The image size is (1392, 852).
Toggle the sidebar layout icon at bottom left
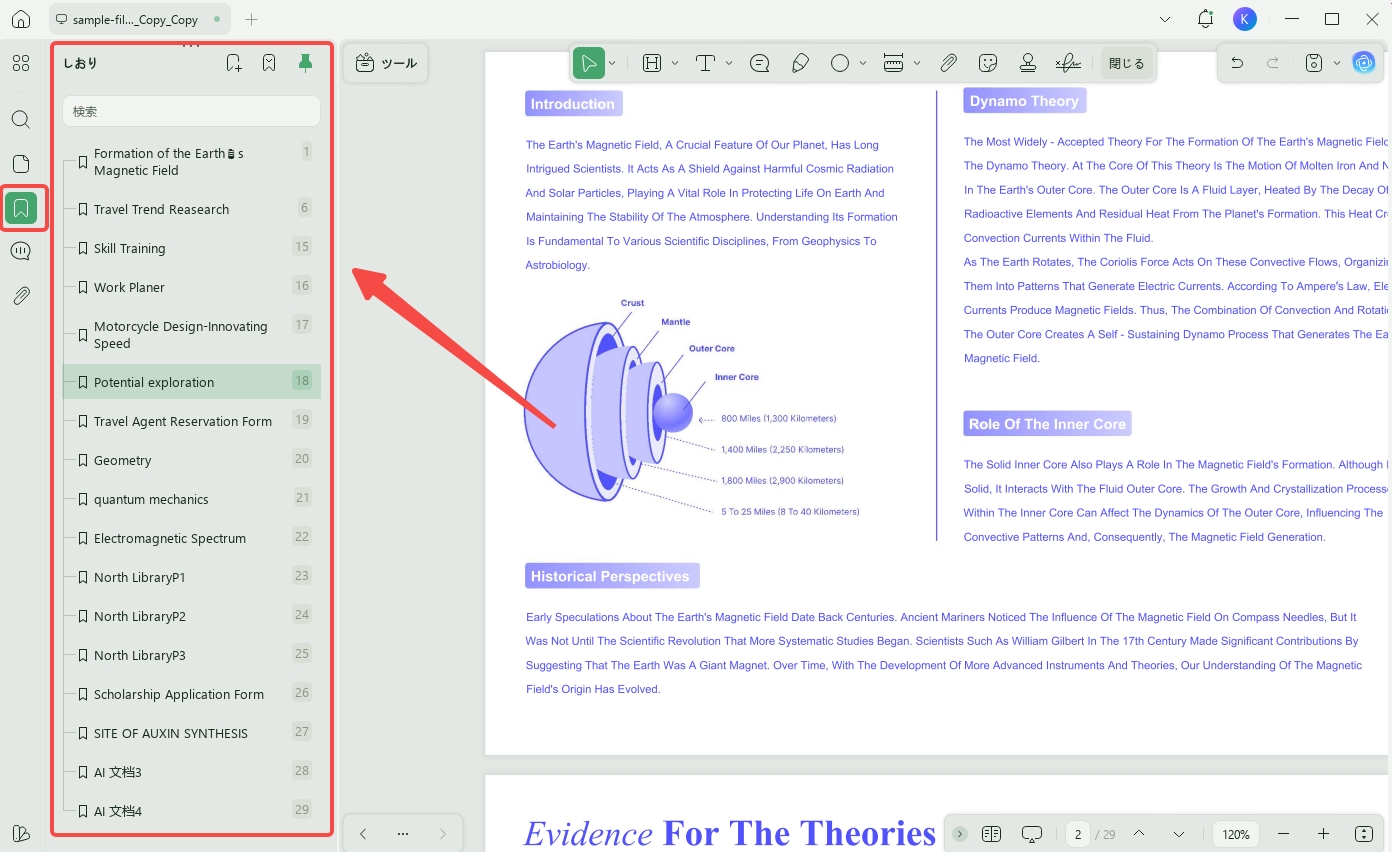[21, 834]
